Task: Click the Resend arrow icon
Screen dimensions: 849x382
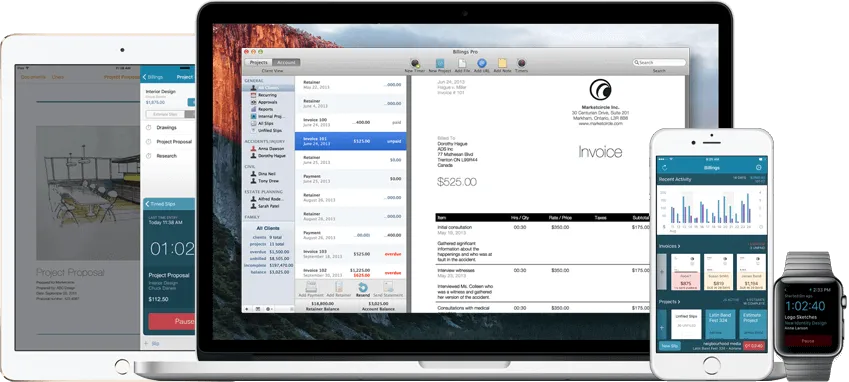Action: 363,288
